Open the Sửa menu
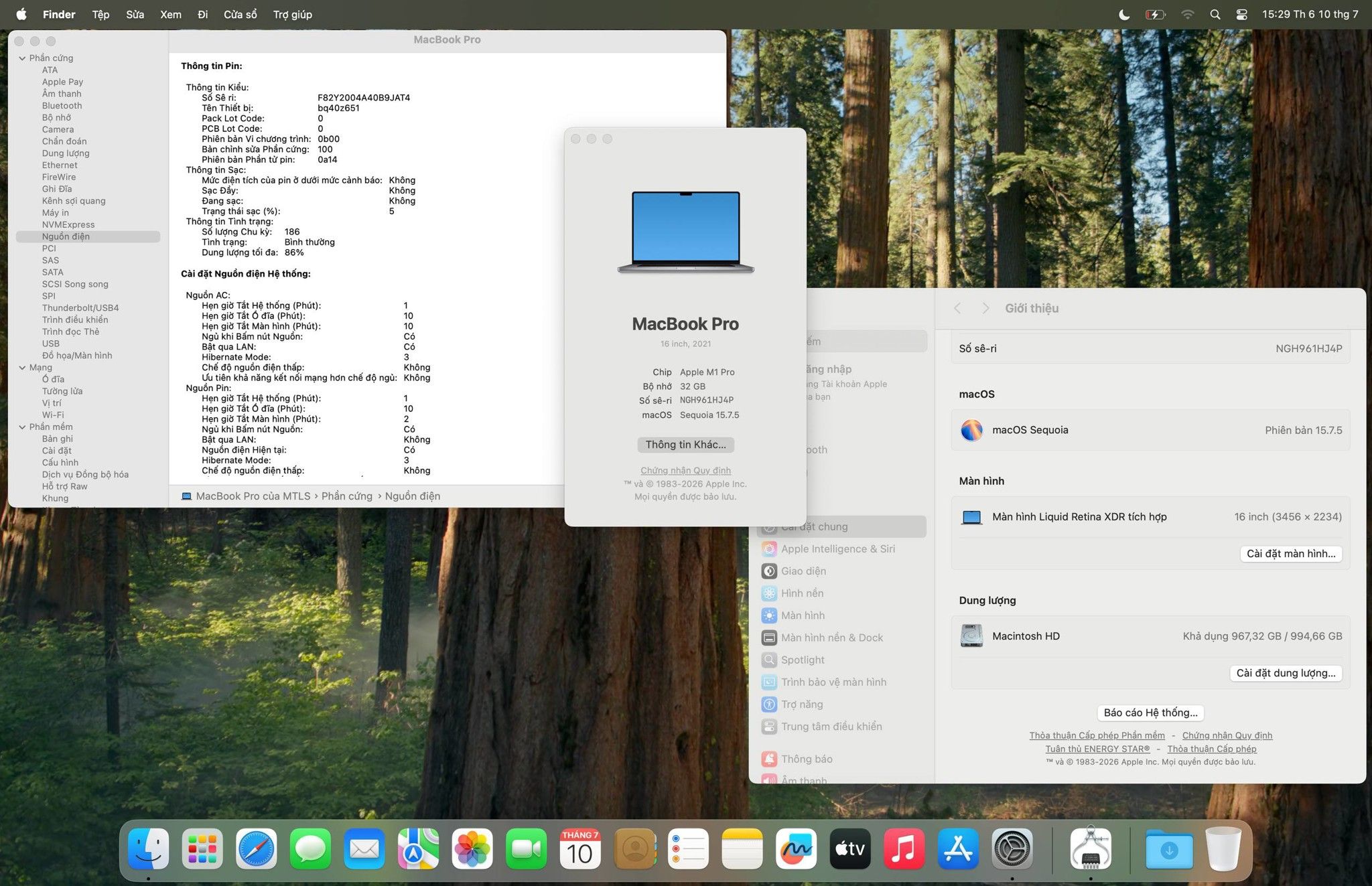1372x886 pixels. click(x=135, y=14)
